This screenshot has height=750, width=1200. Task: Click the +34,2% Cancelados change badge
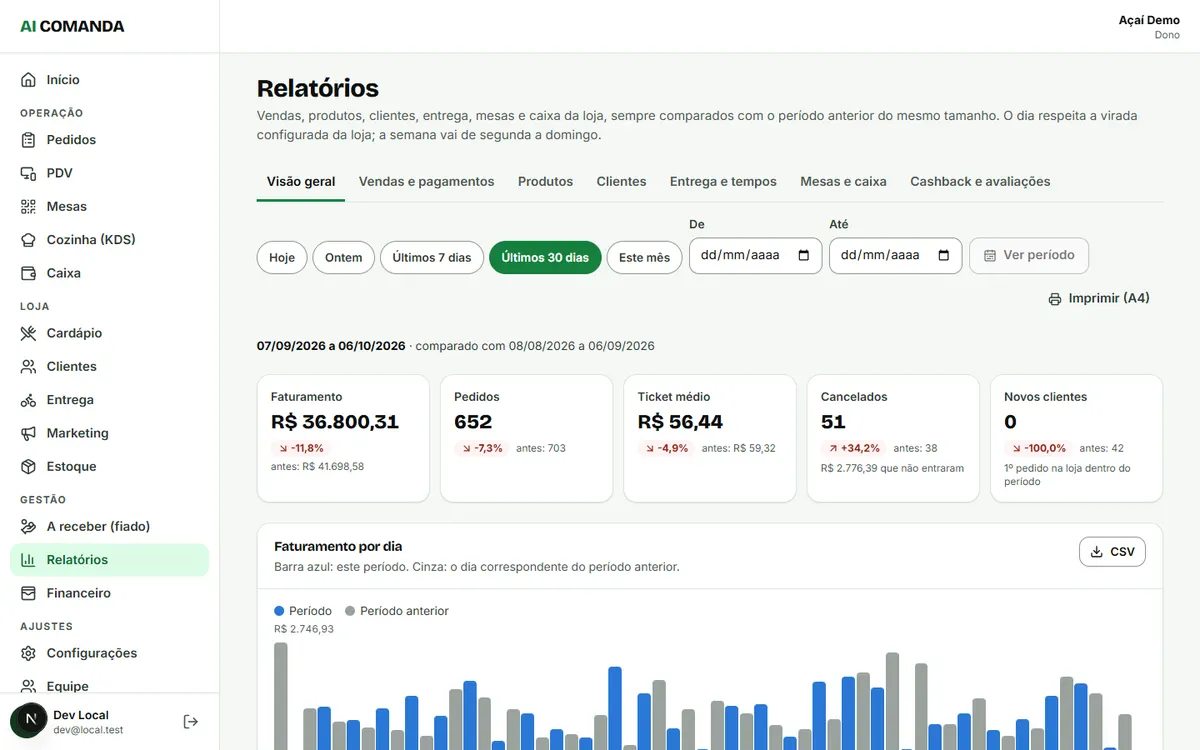(853, 448)
